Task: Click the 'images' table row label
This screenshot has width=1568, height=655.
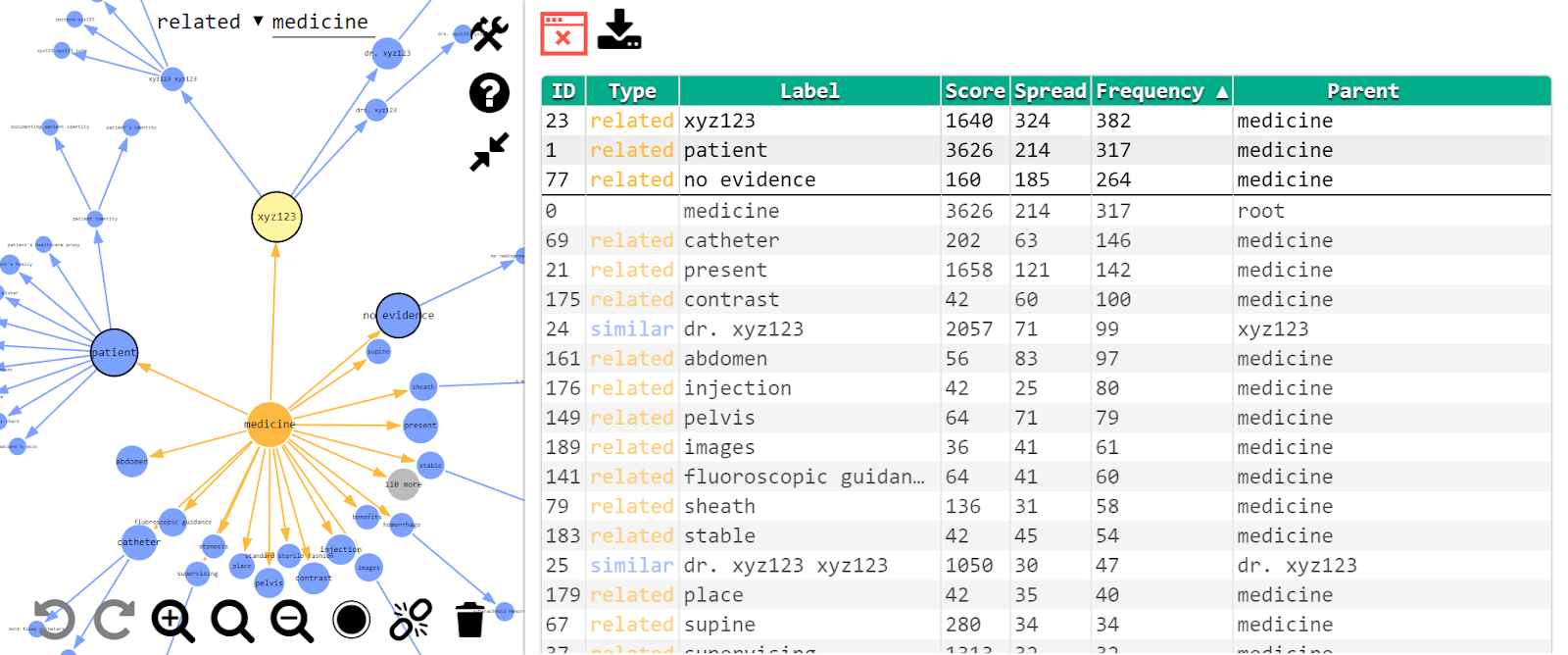Action: tap(719, 447)
